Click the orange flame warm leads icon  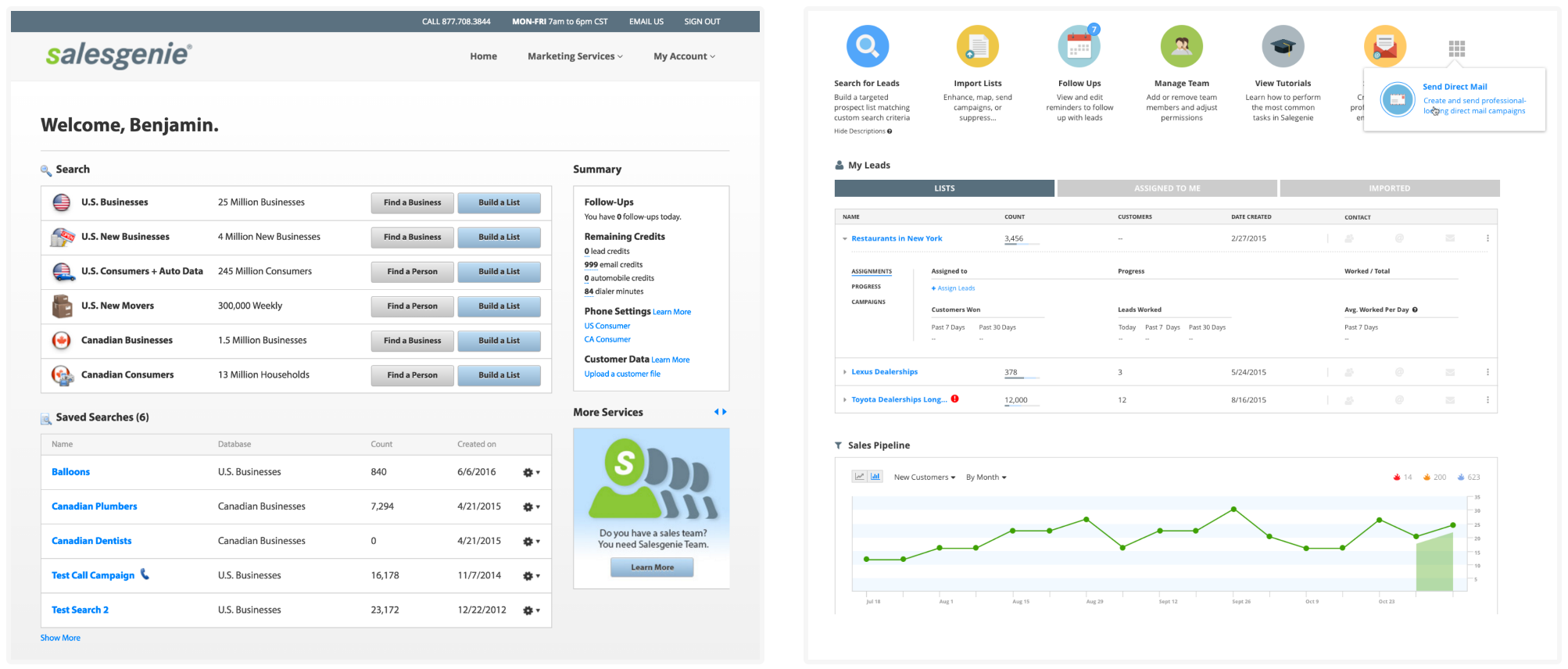(1427, 477)
